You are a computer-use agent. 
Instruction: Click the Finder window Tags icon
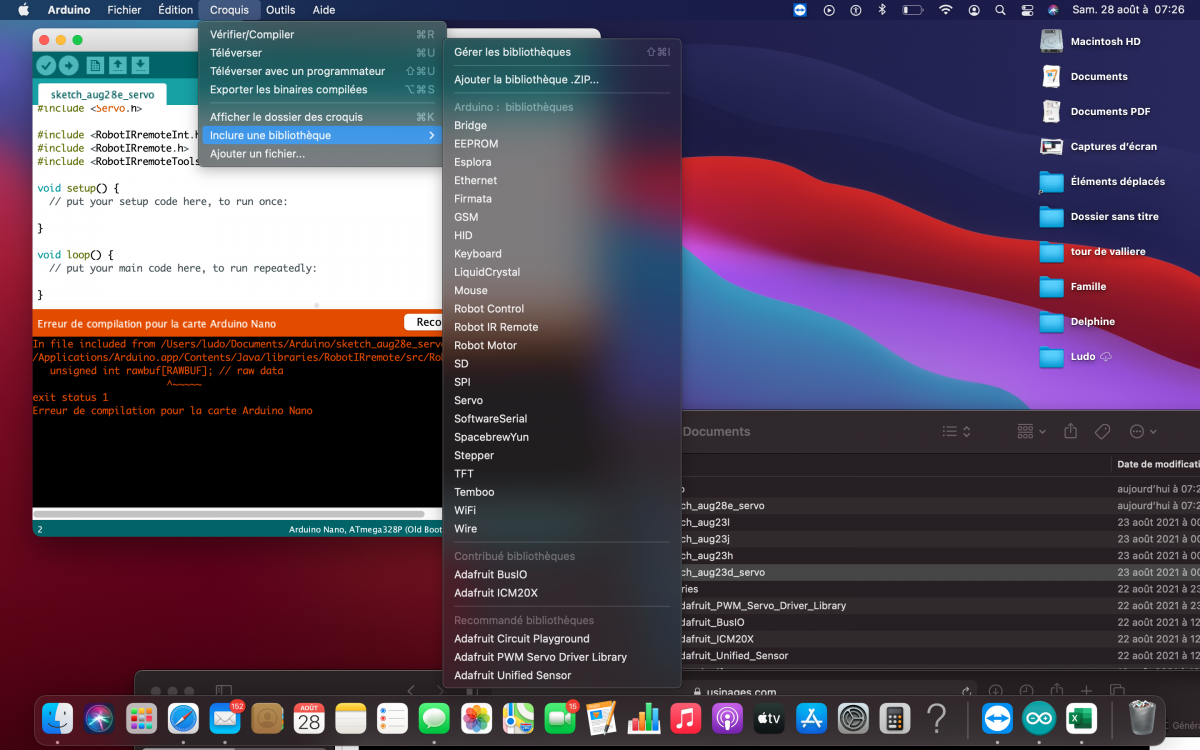point(1102,431)
